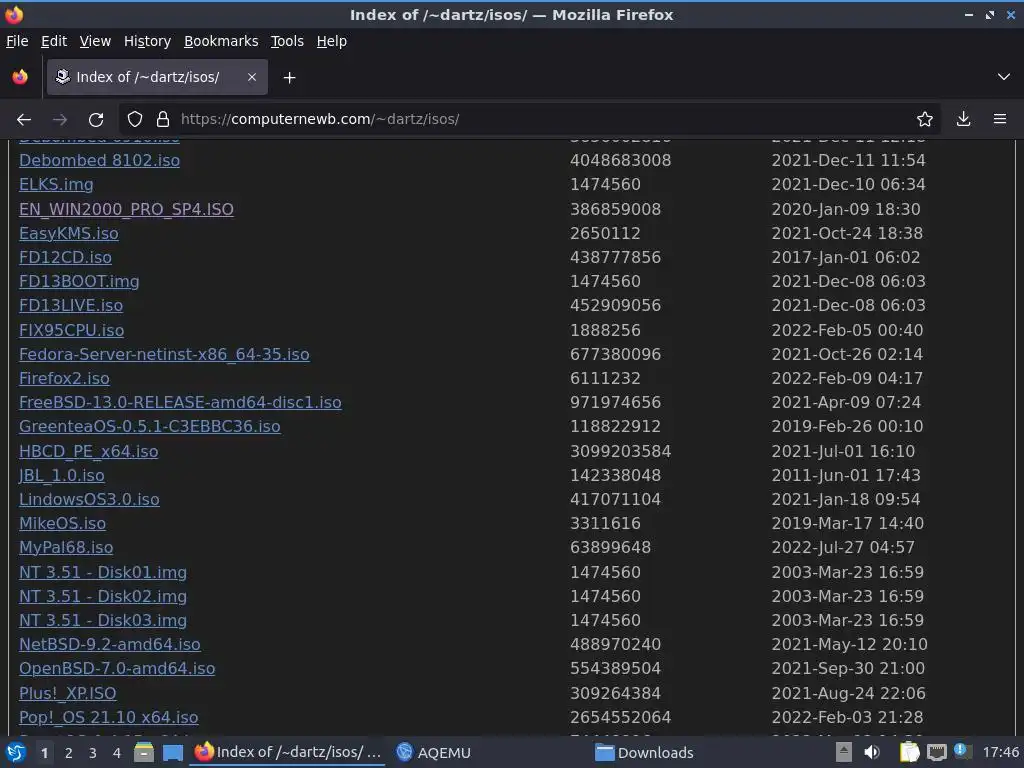Open the update notifier tray icon
This screenshot has width=1024, height=768.
pyautogui.click(x=962, y=751)
